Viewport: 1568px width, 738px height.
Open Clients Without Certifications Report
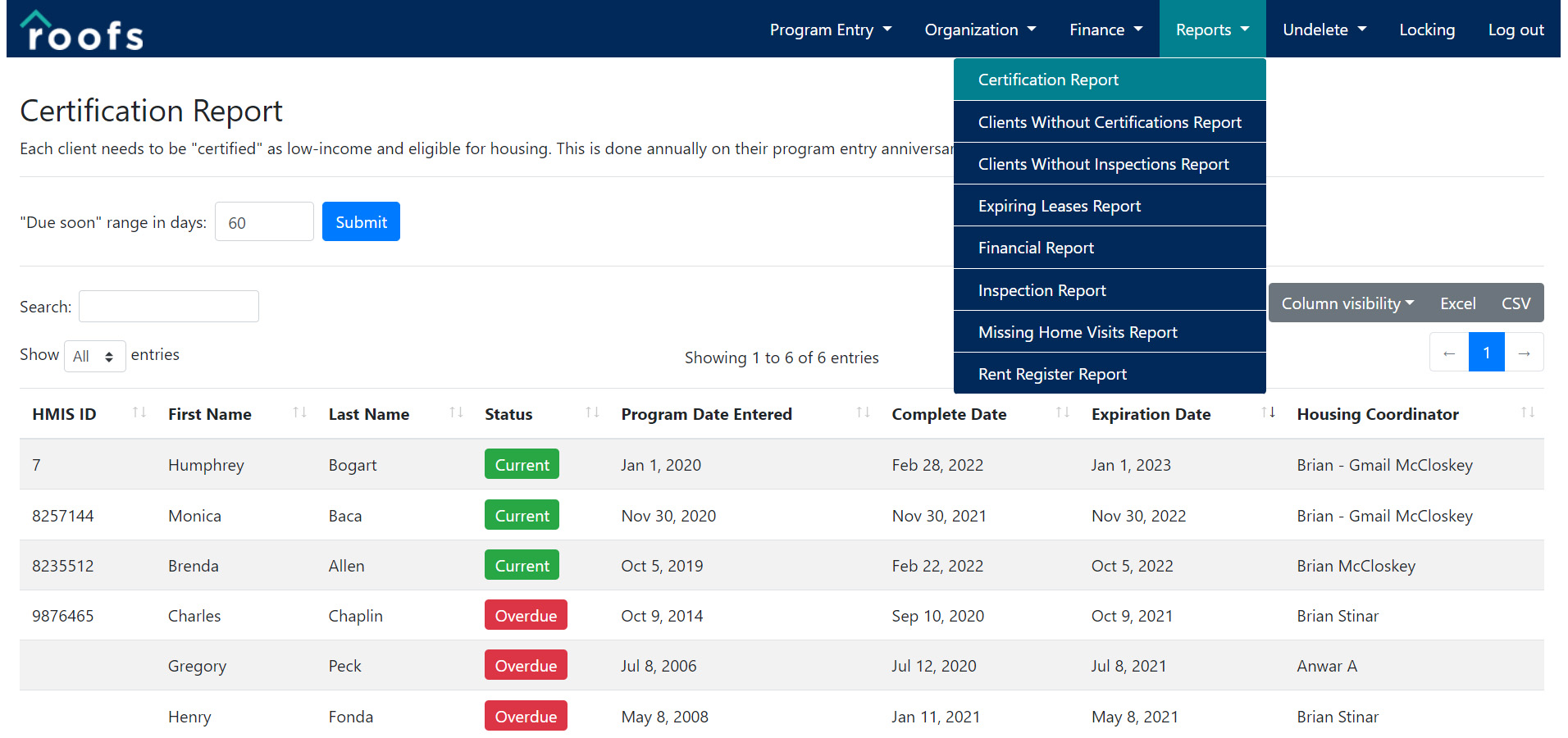click(x=1110, y=122)
